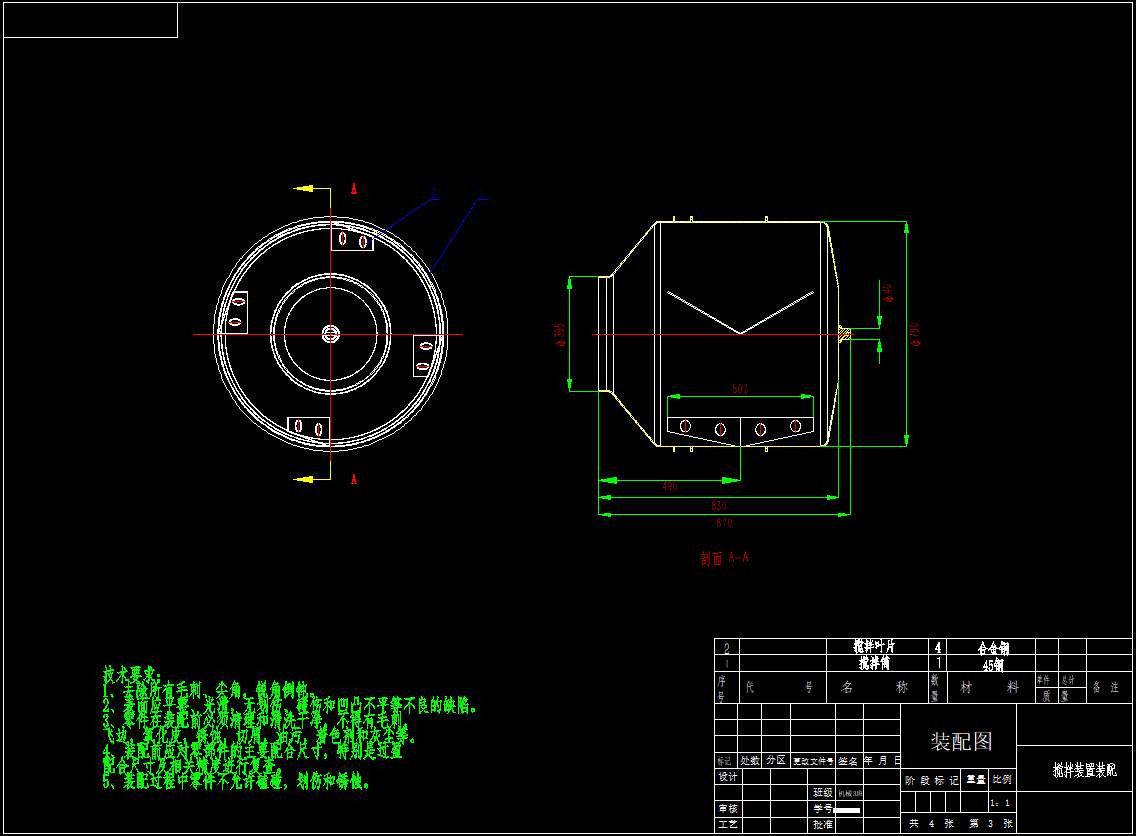
Task: Click the 签名 column header
Action: tap(848, 761)
